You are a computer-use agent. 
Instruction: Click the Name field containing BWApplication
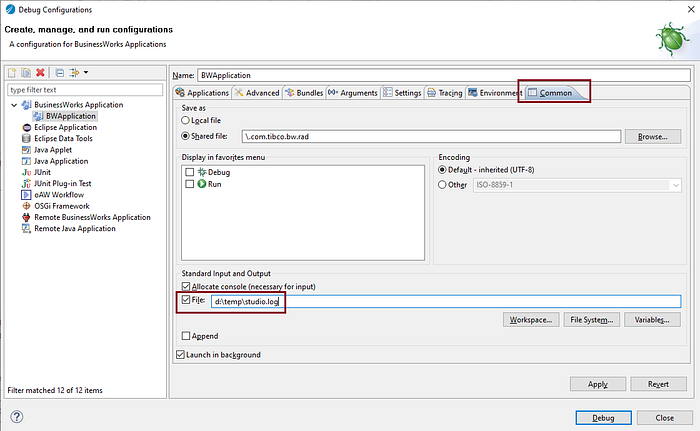click(x=444, y=75)
